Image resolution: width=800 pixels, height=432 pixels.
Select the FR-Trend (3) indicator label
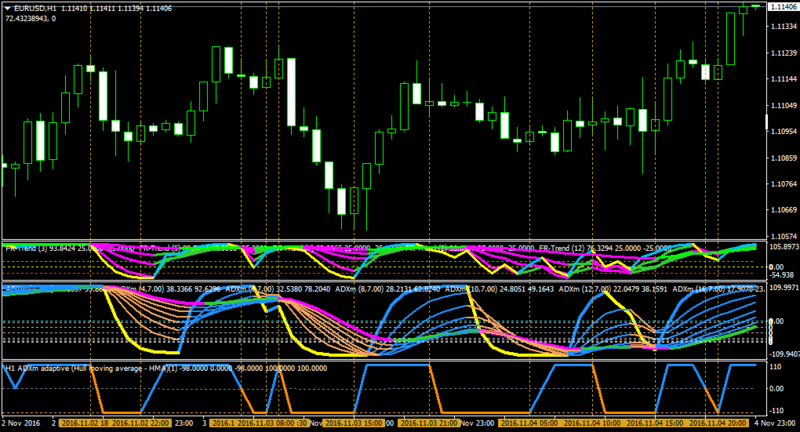point(24,249)
